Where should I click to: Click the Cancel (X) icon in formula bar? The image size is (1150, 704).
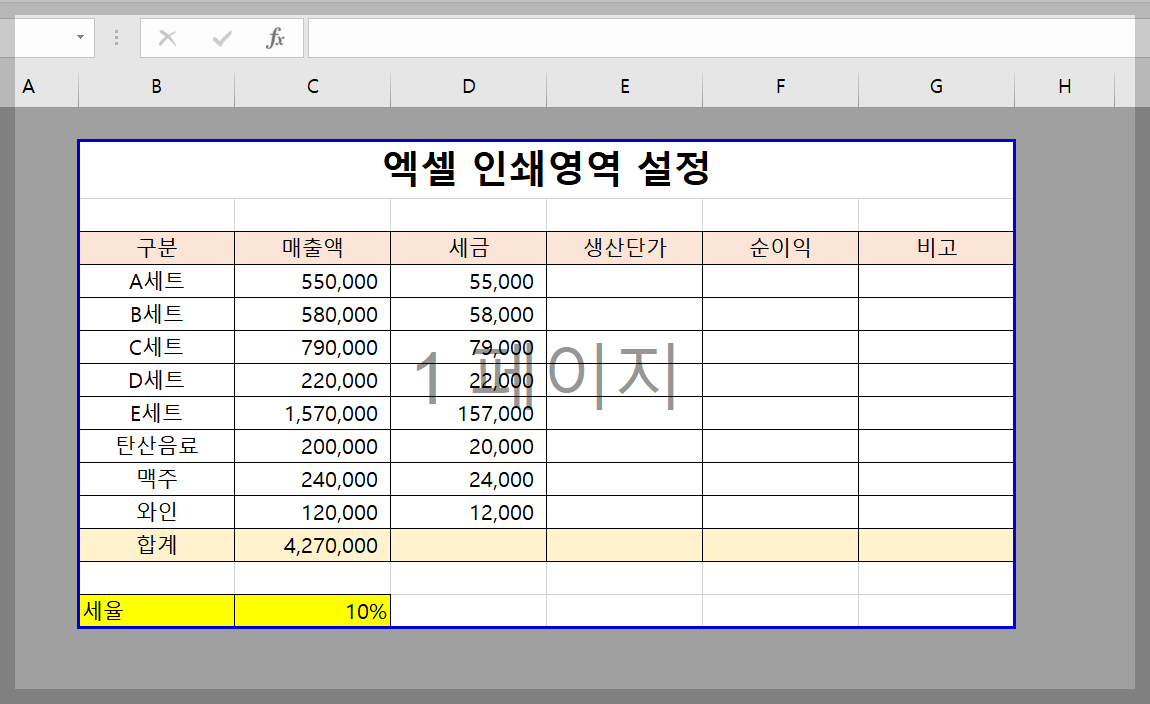click(168, 37)
